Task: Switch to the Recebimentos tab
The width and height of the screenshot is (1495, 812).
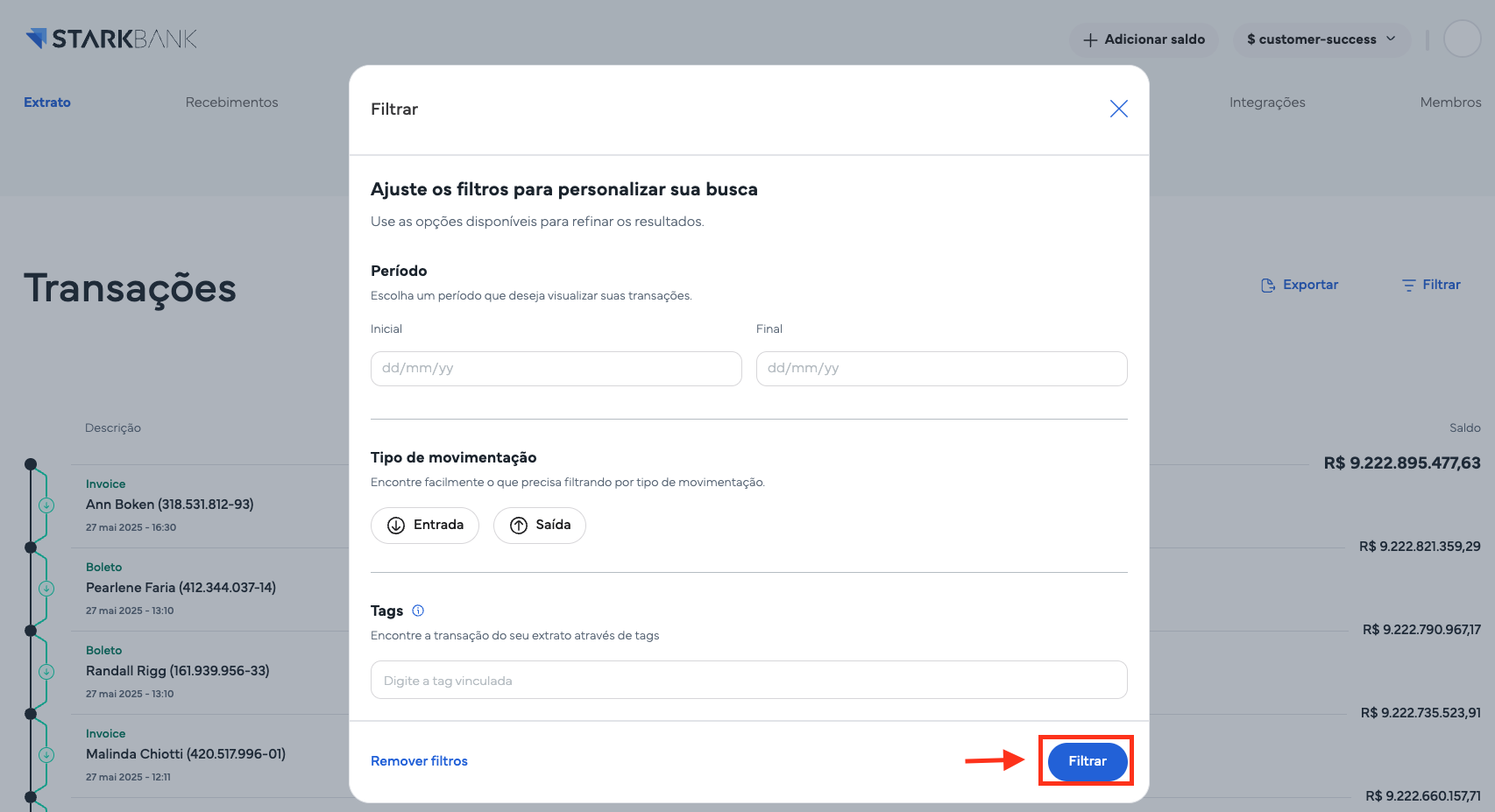Action: [x=231, y=102]
